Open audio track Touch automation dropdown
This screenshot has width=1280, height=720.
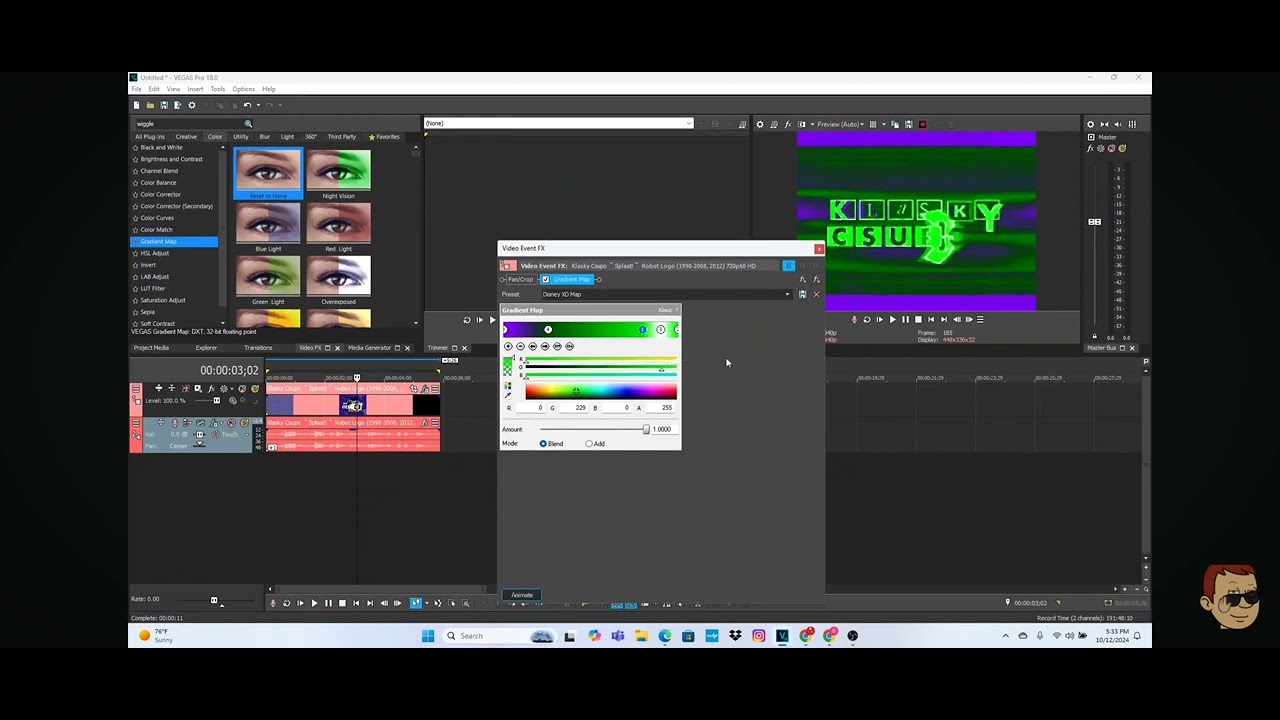click(236, 436)
